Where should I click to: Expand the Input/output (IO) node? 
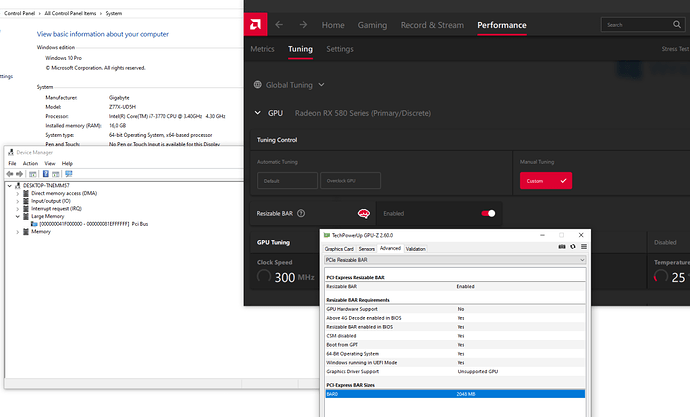18,201
